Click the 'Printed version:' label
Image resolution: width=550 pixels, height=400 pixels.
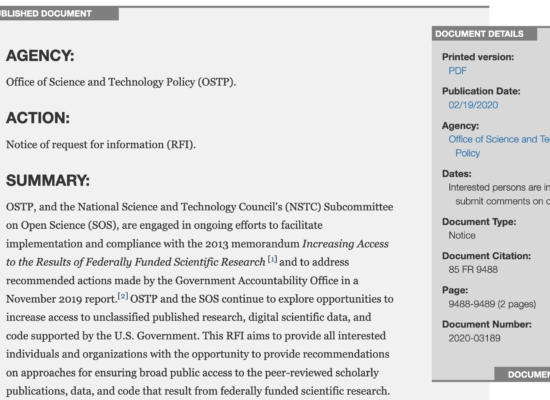pos(478,57)
